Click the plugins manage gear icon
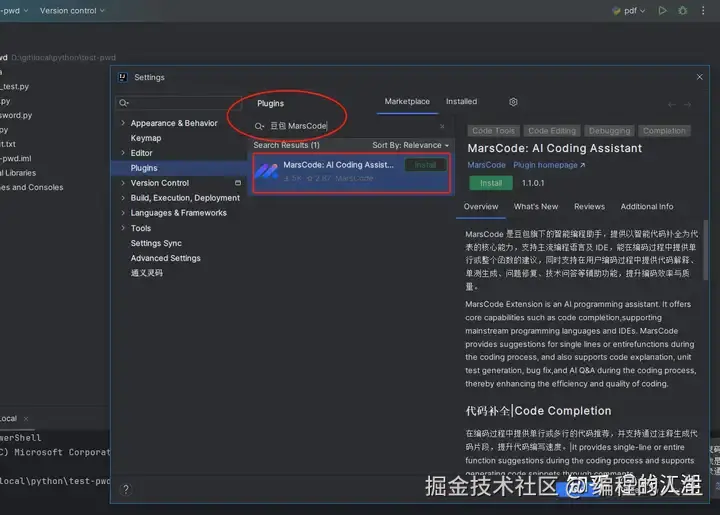Screen dimensions: 720x515 [x=513, y=102]
